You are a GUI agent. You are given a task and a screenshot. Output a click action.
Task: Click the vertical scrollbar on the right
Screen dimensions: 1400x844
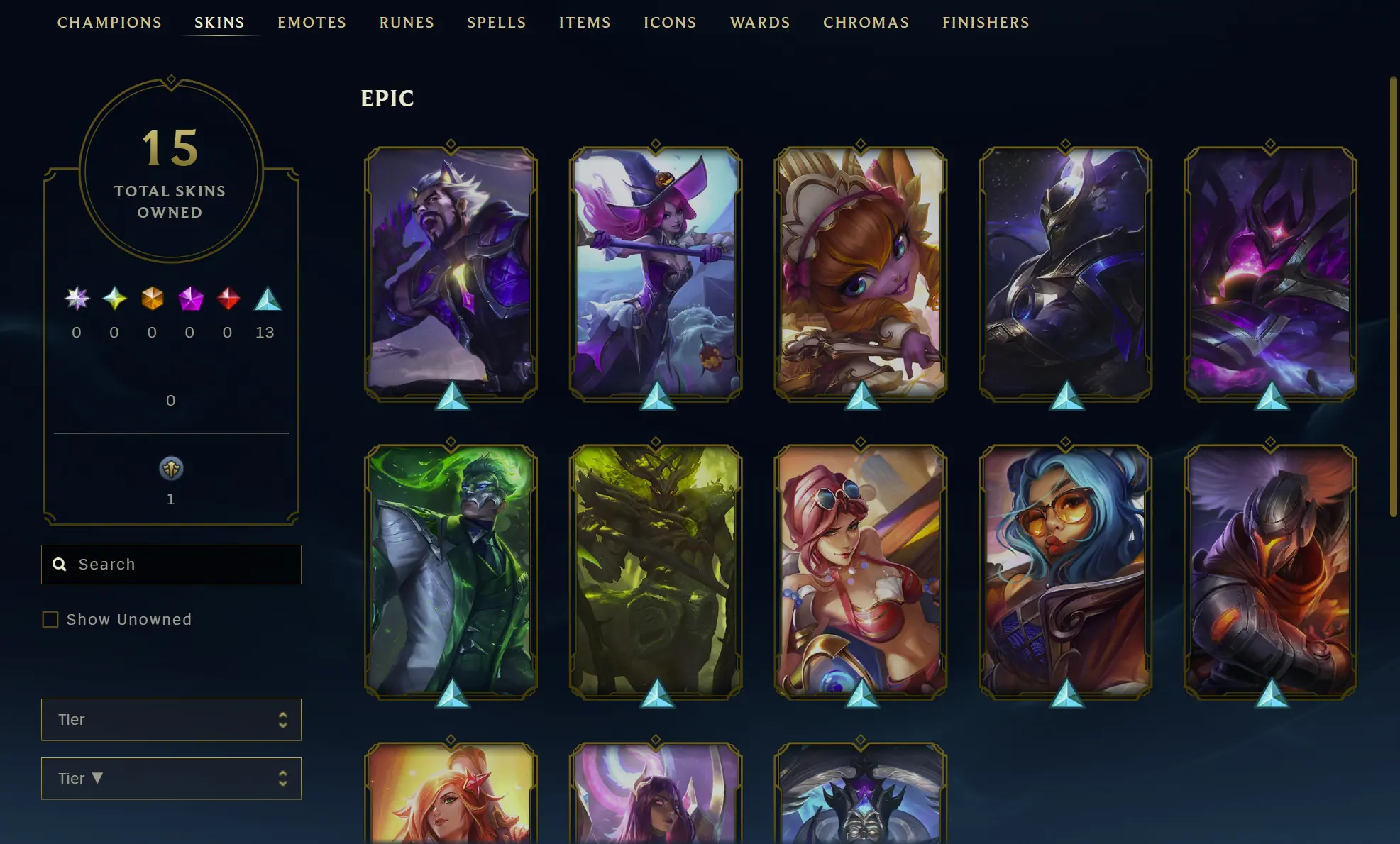(x=1393, y=296)
